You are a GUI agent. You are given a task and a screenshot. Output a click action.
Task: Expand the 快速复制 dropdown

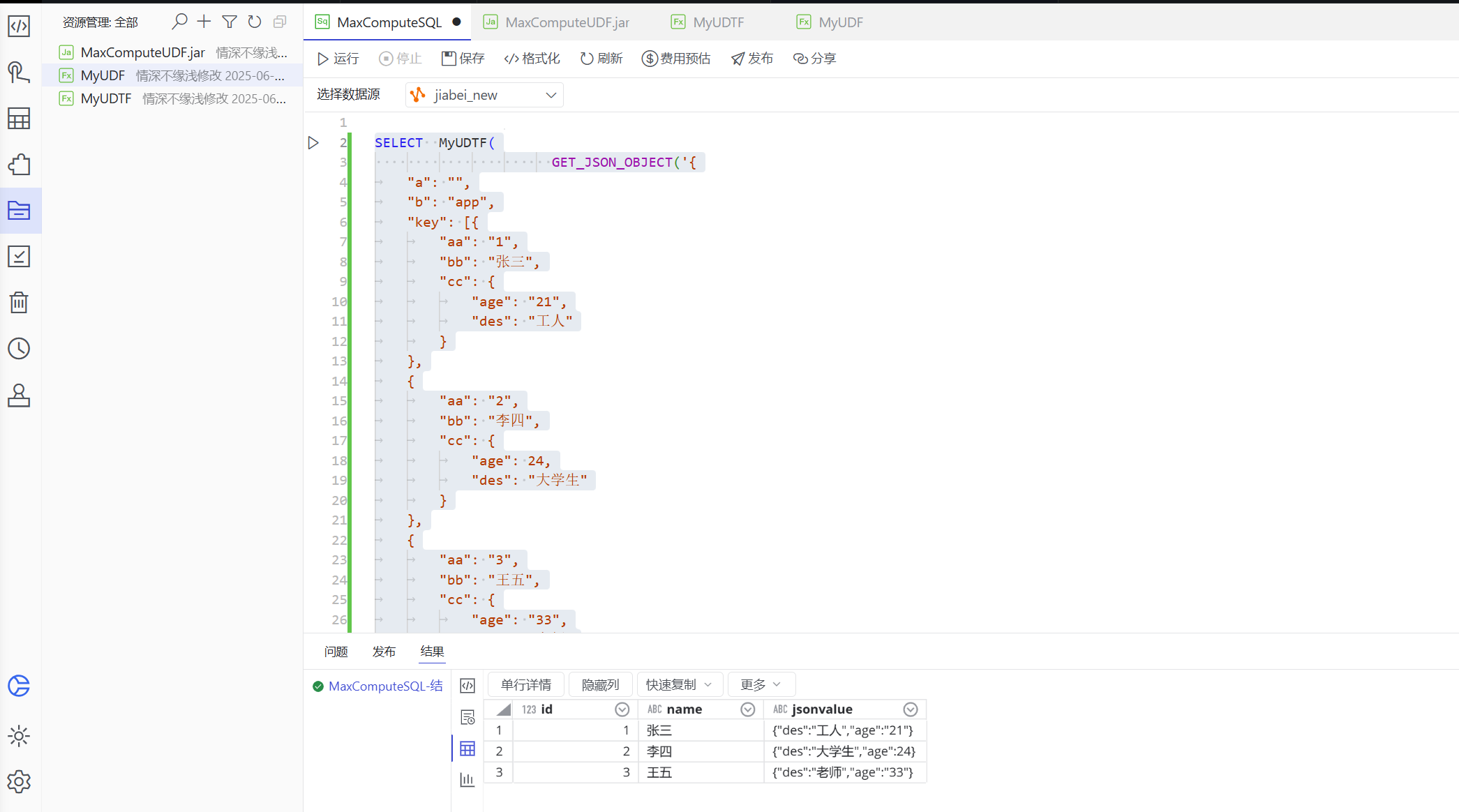[x=679, y=684]
